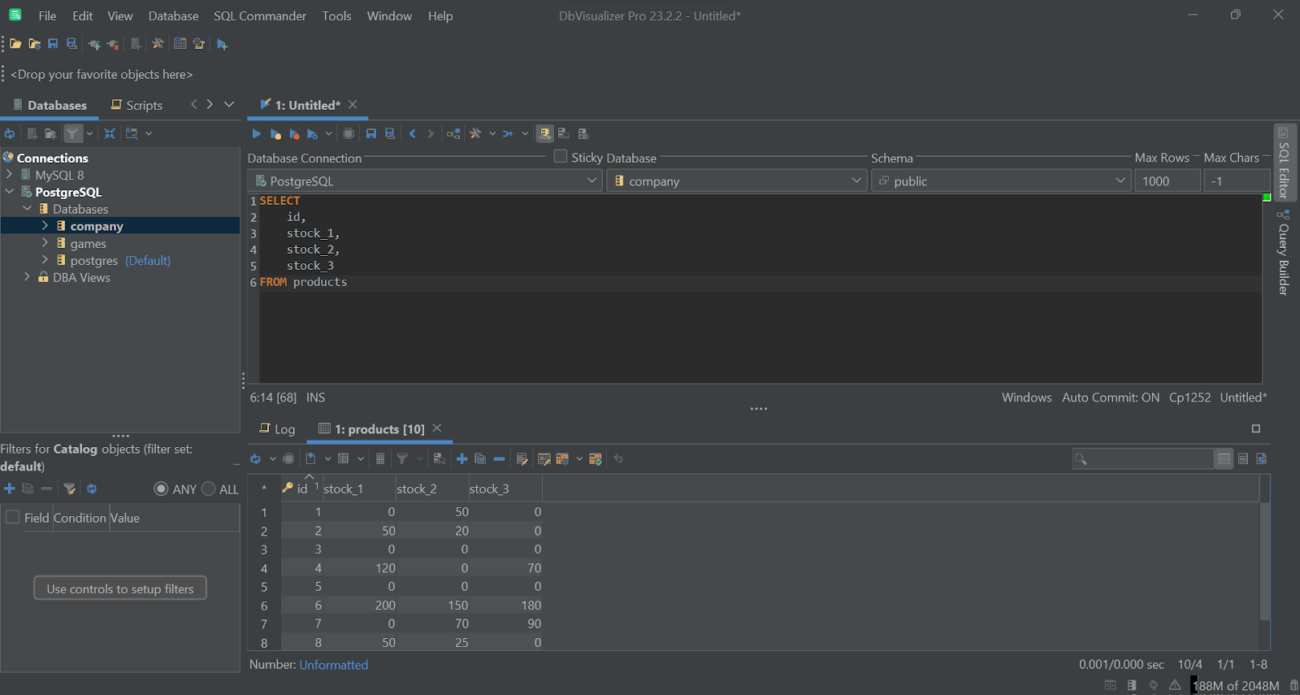Close the 1: Untitled editor tab
Image resolution: width=1300 pixels, height=695 pixels.
353,104
